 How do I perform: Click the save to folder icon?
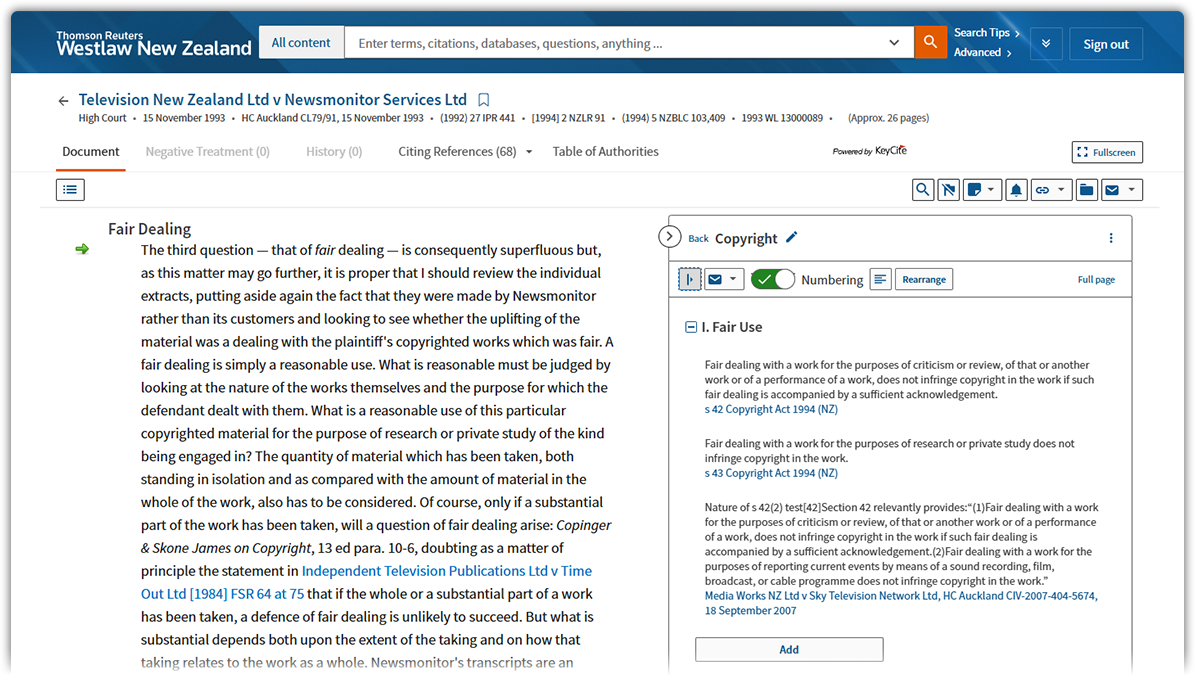(x=1086, y=190)
